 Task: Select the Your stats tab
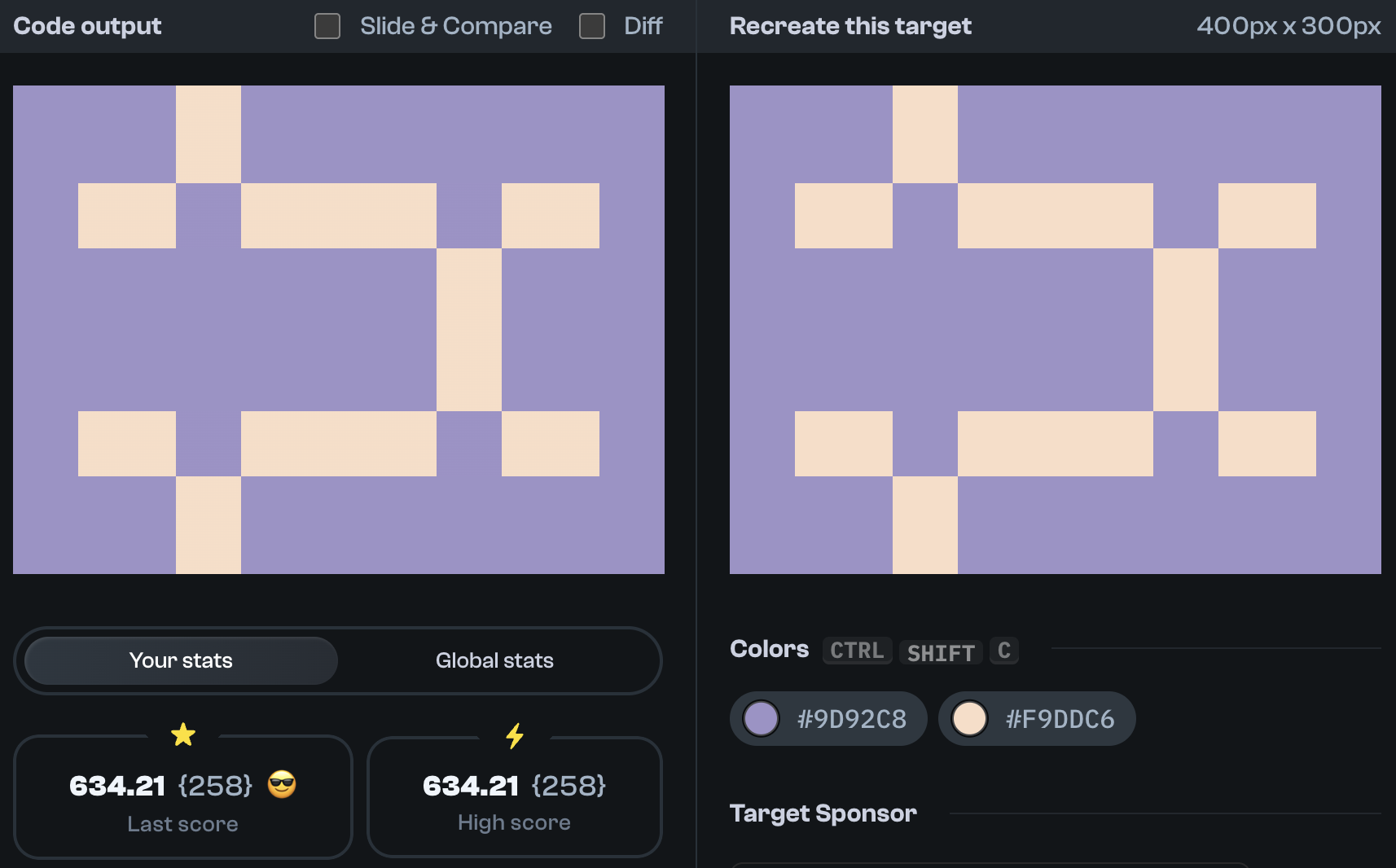coord(180,660)
